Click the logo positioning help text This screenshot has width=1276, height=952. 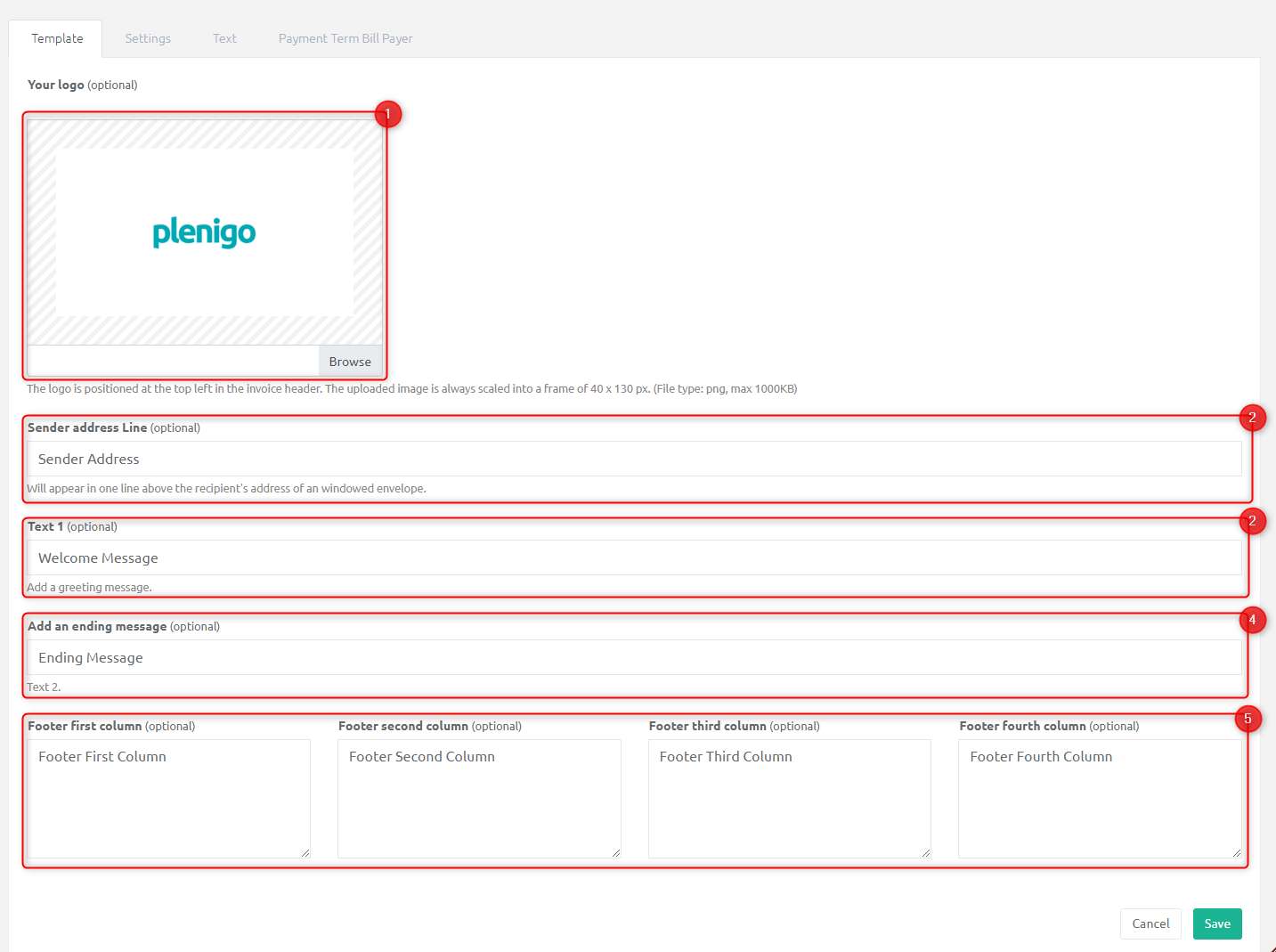pos(411,388)
